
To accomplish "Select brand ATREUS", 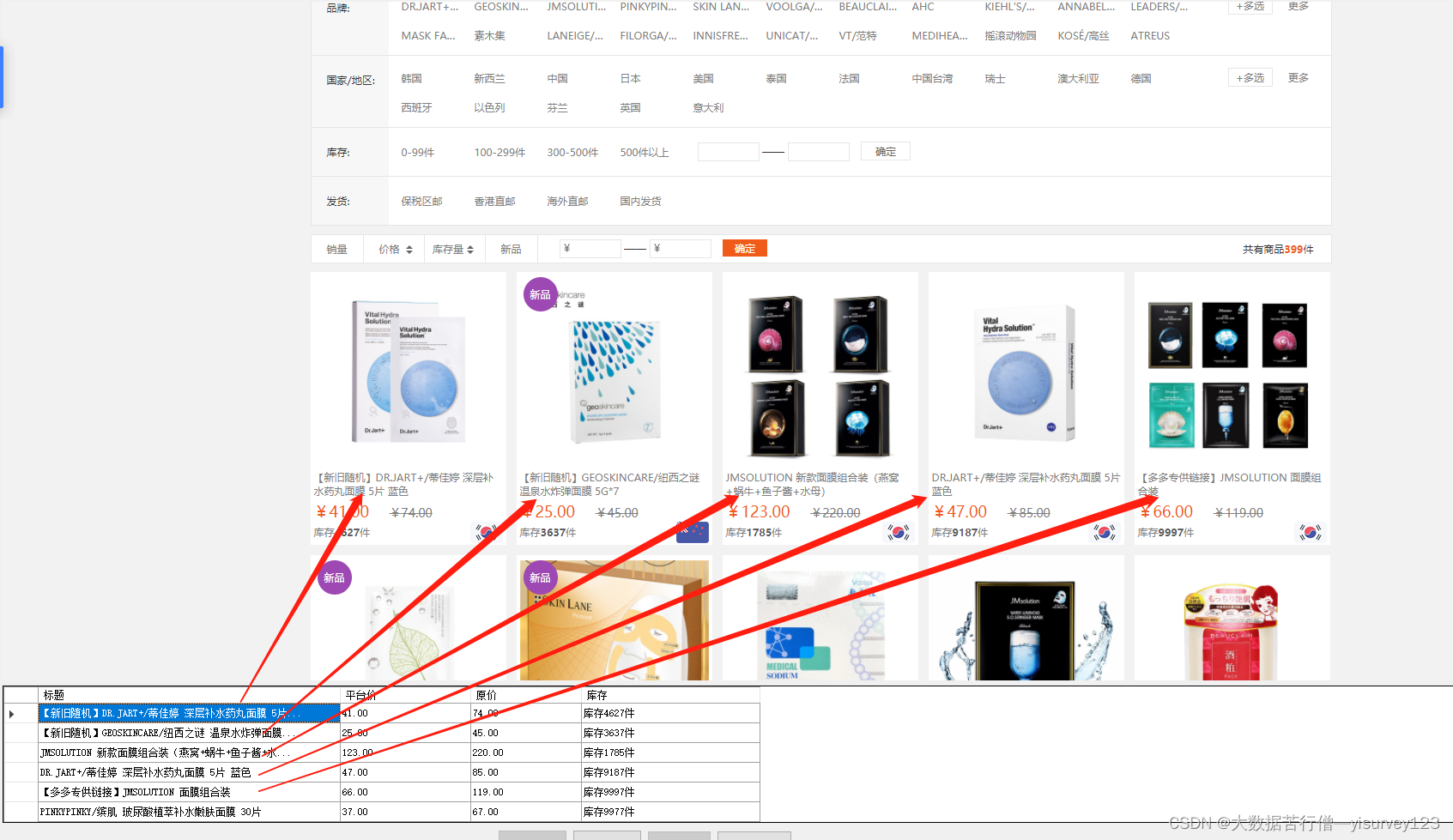I will coord(1150,36).
